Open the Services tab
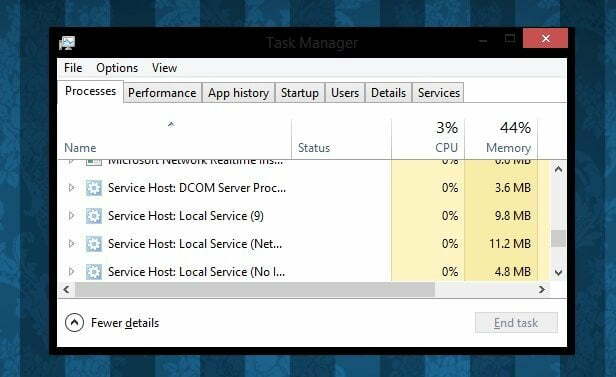Image resolution: width=616 pixels, height=377 pixels. point(438,93)
